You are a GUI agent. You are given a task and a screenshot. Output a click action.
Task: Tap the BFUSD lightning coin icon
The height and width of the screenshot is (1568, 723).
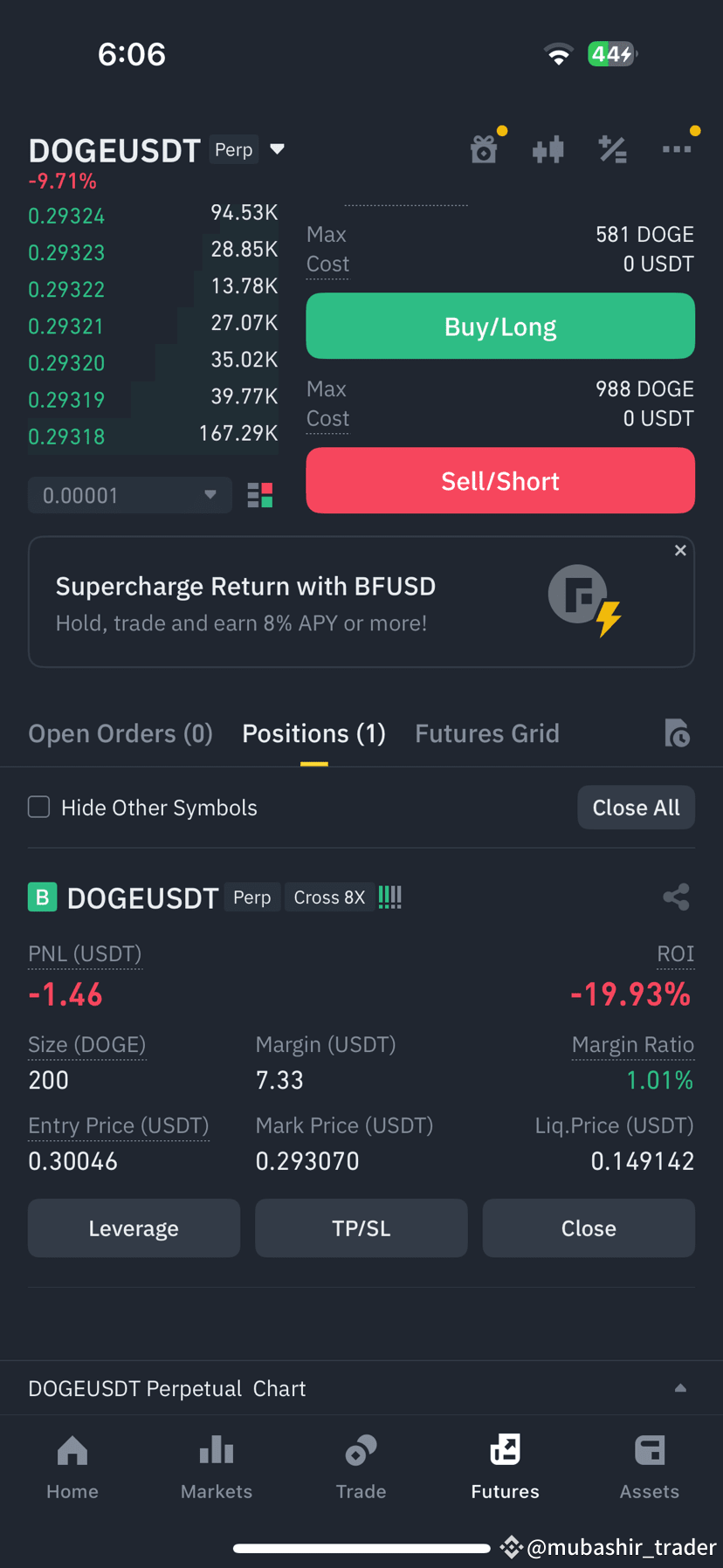pos(584,601)
